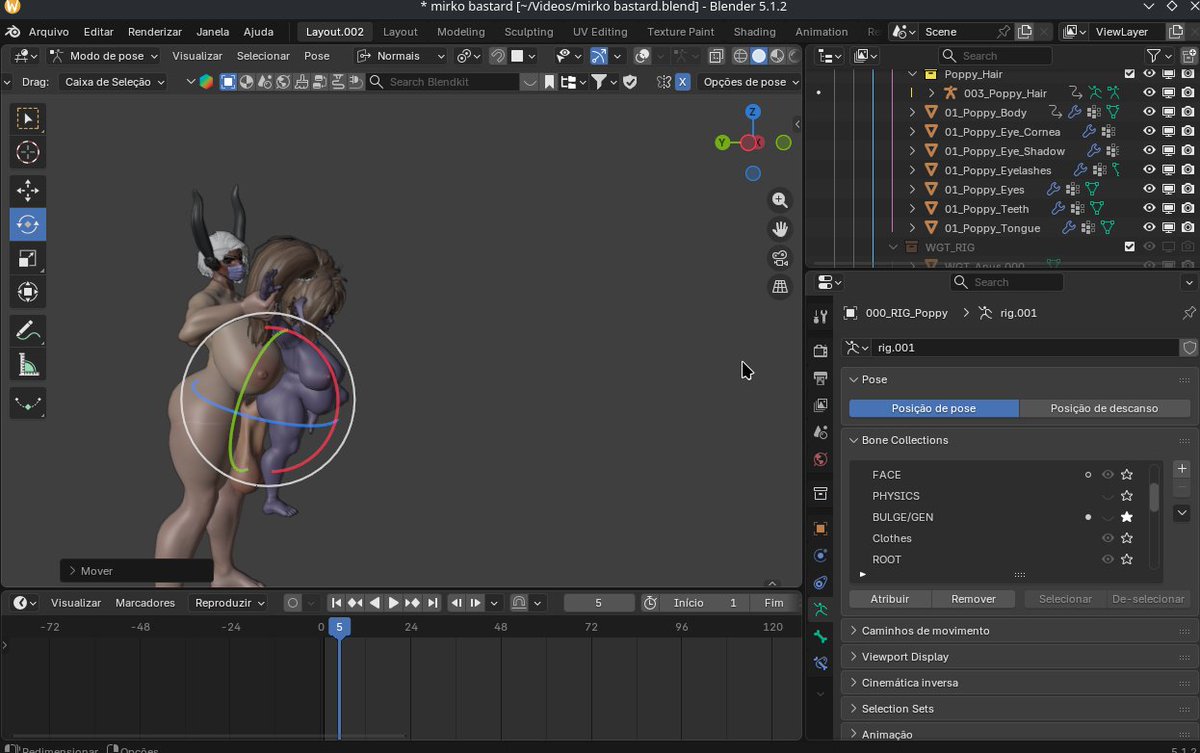This screenshot has height=753, width=1200.
Task: Open the Bone properties tab
Action: click(820, 636)
